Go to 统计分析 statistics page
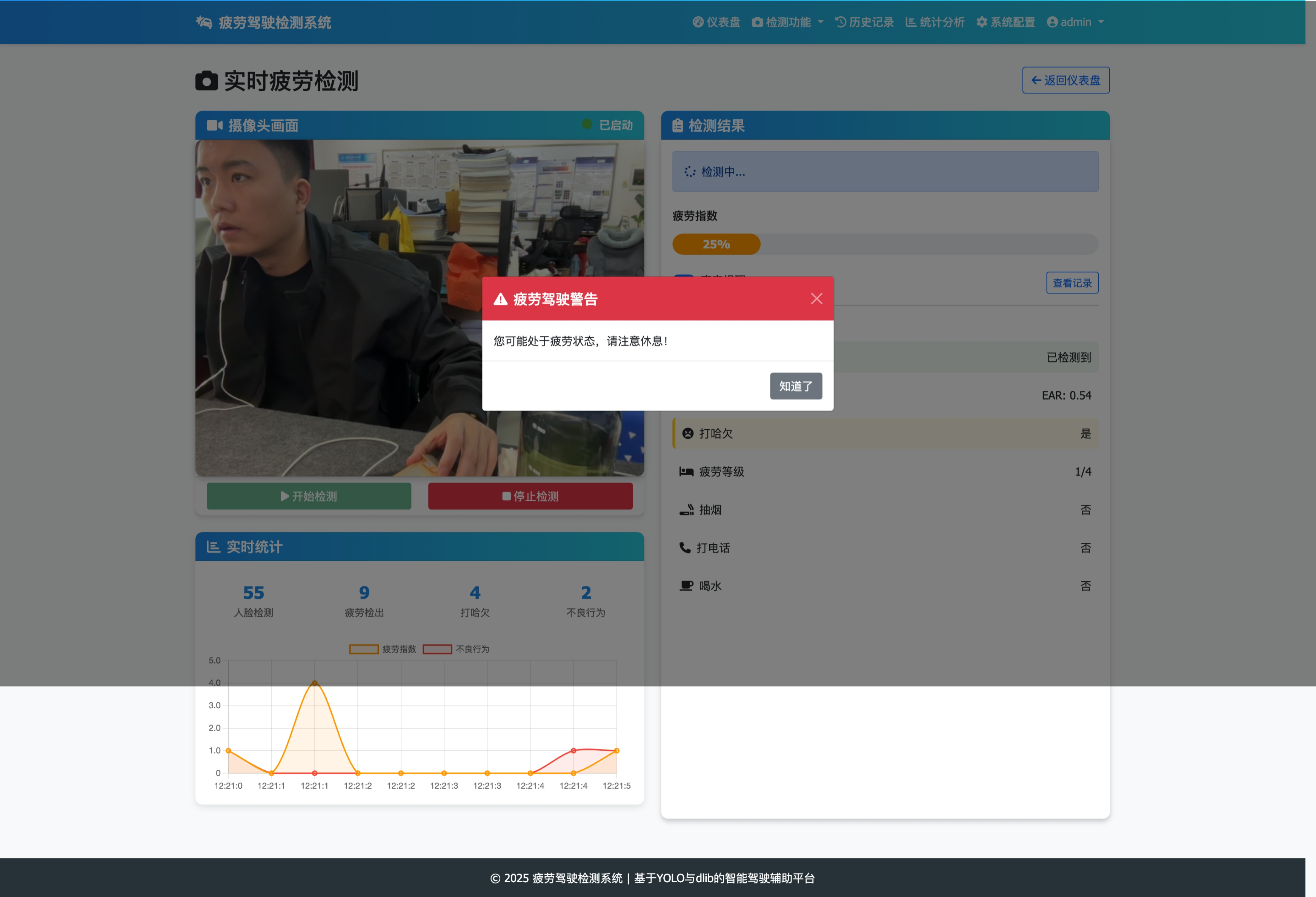Viewport: 1316px width, 897px height. pos(935,22)
